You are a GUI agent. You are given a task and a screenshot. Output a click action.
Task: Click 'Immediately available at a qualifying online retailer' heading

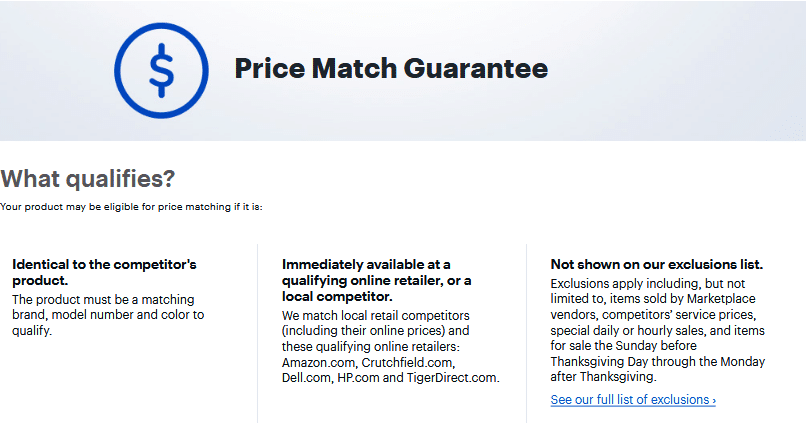pyautogui.click(x=376, y=280)
